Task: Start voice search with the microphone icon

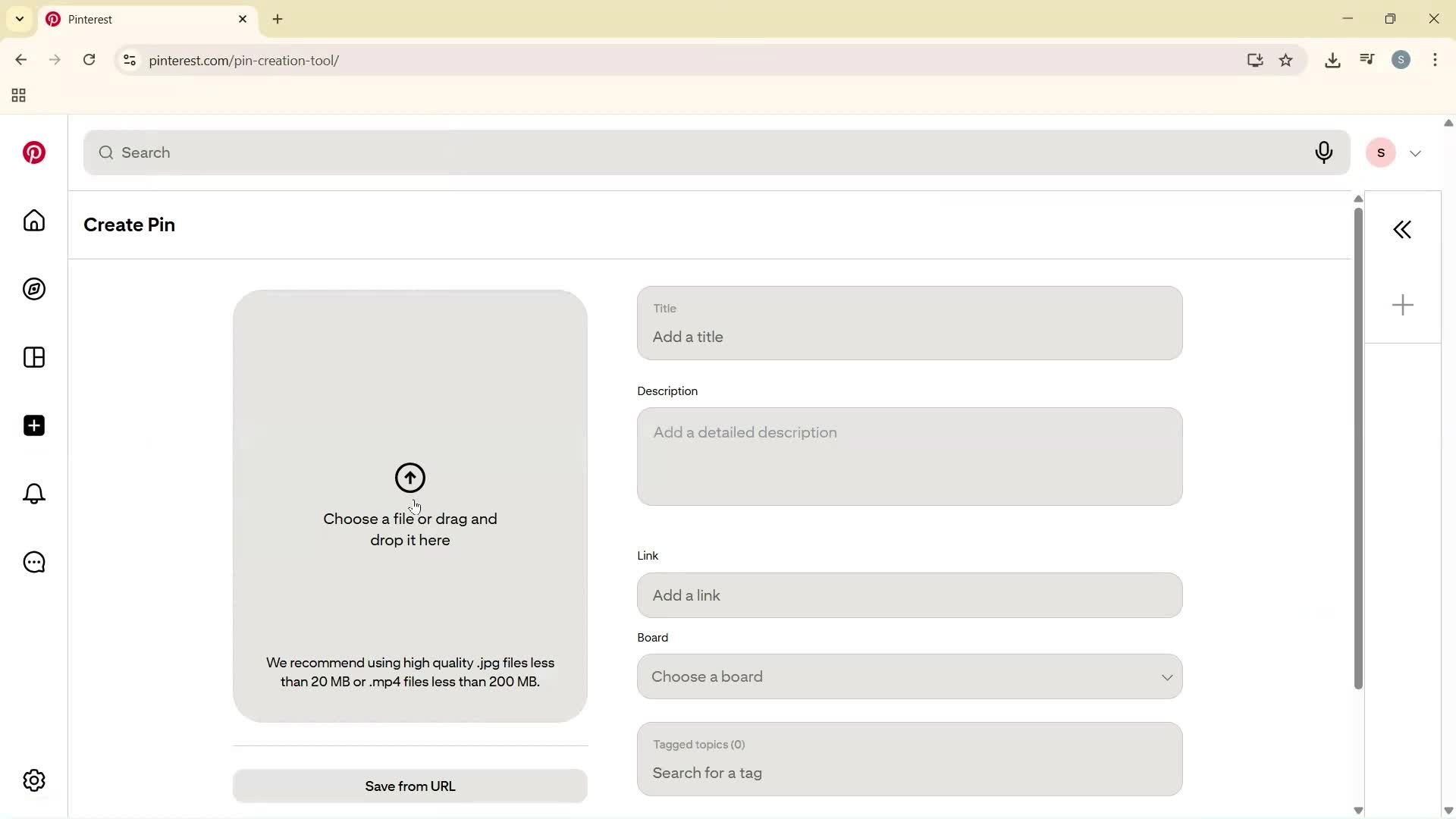Action: [x=1324, y=152]
